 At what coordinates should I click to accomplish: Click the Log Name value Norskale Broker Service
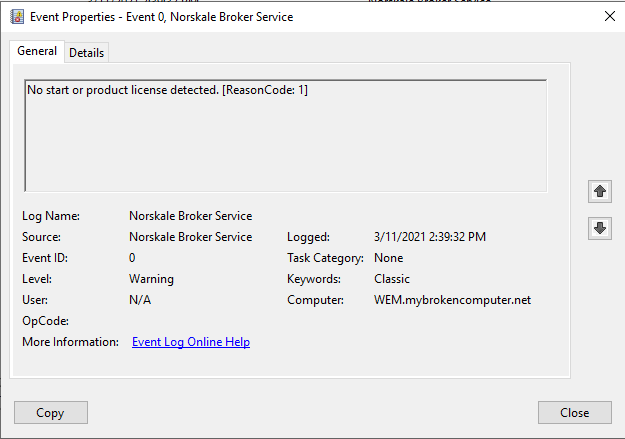tap(190, 216)
